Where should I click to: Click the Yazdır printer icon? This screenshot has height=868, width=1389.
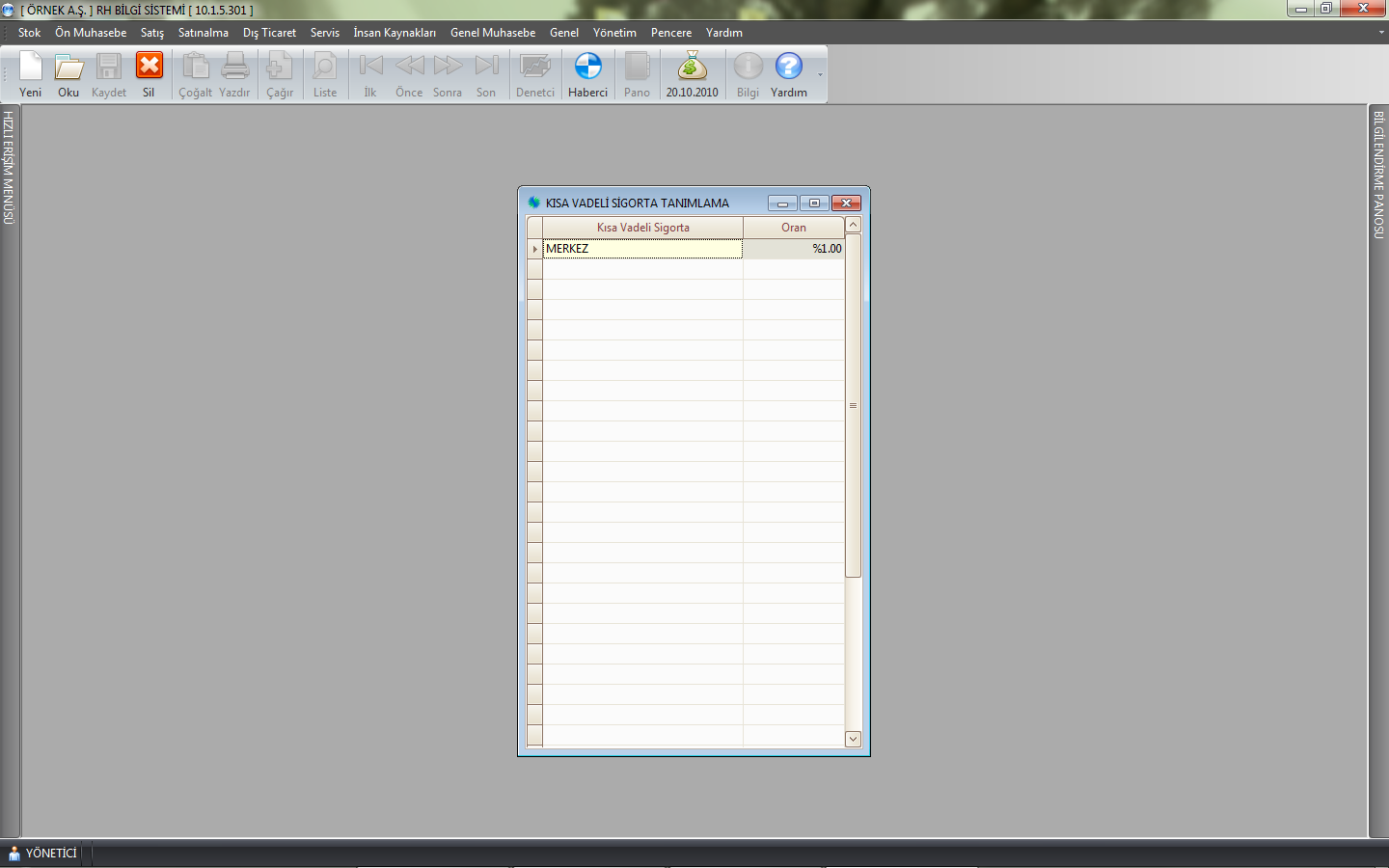(x=234, y=68)
